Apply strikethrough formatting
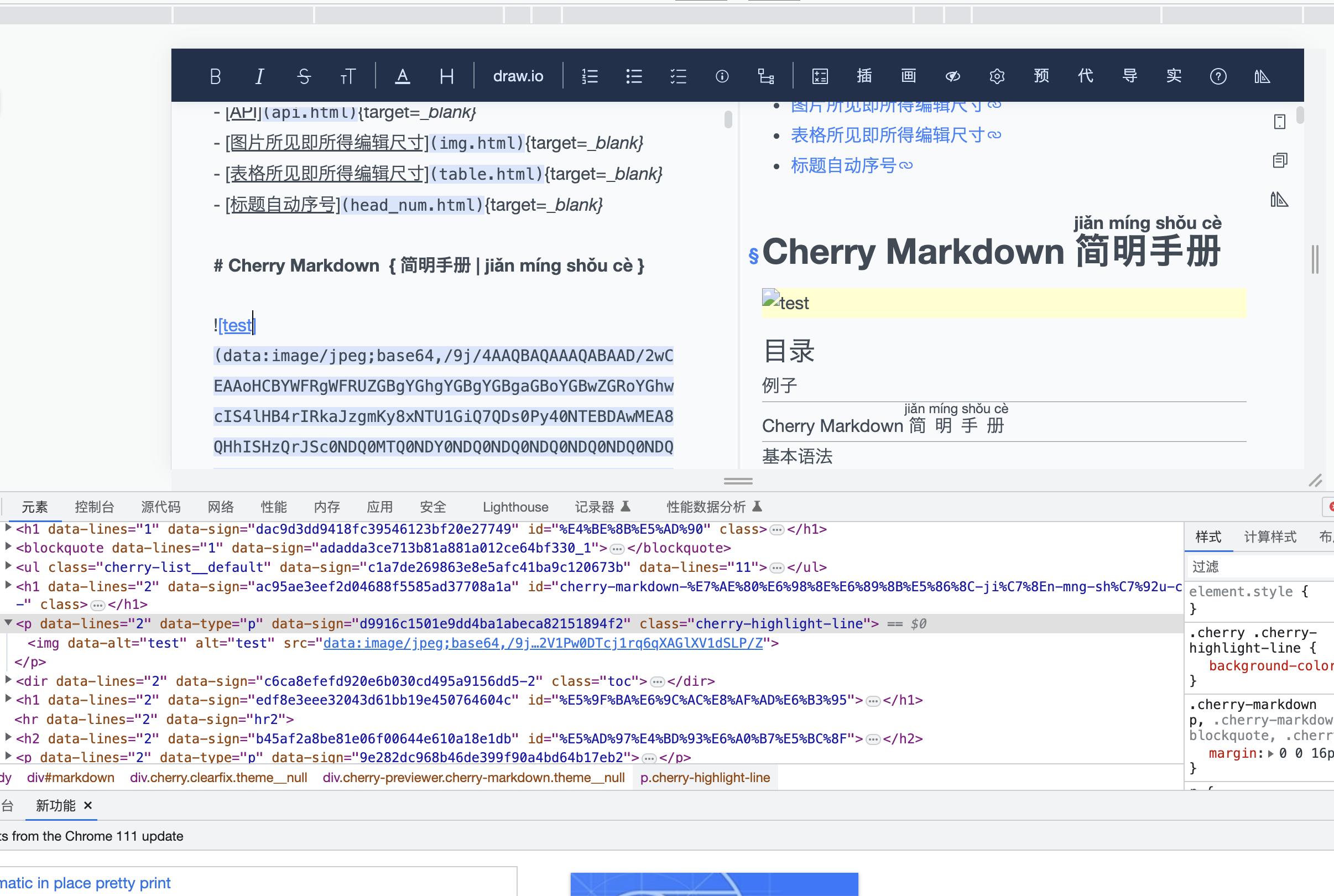 point(304,76)
